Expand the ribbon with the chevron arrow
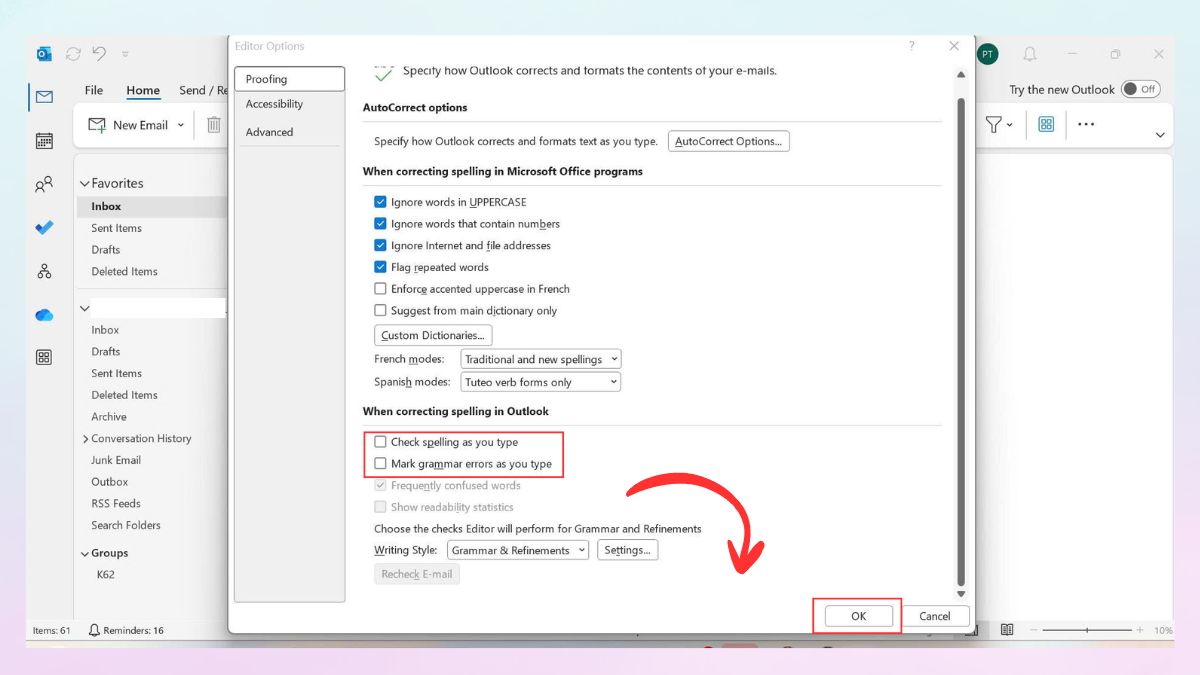This screenshot has width=1200, height=675. [1160, 135]
